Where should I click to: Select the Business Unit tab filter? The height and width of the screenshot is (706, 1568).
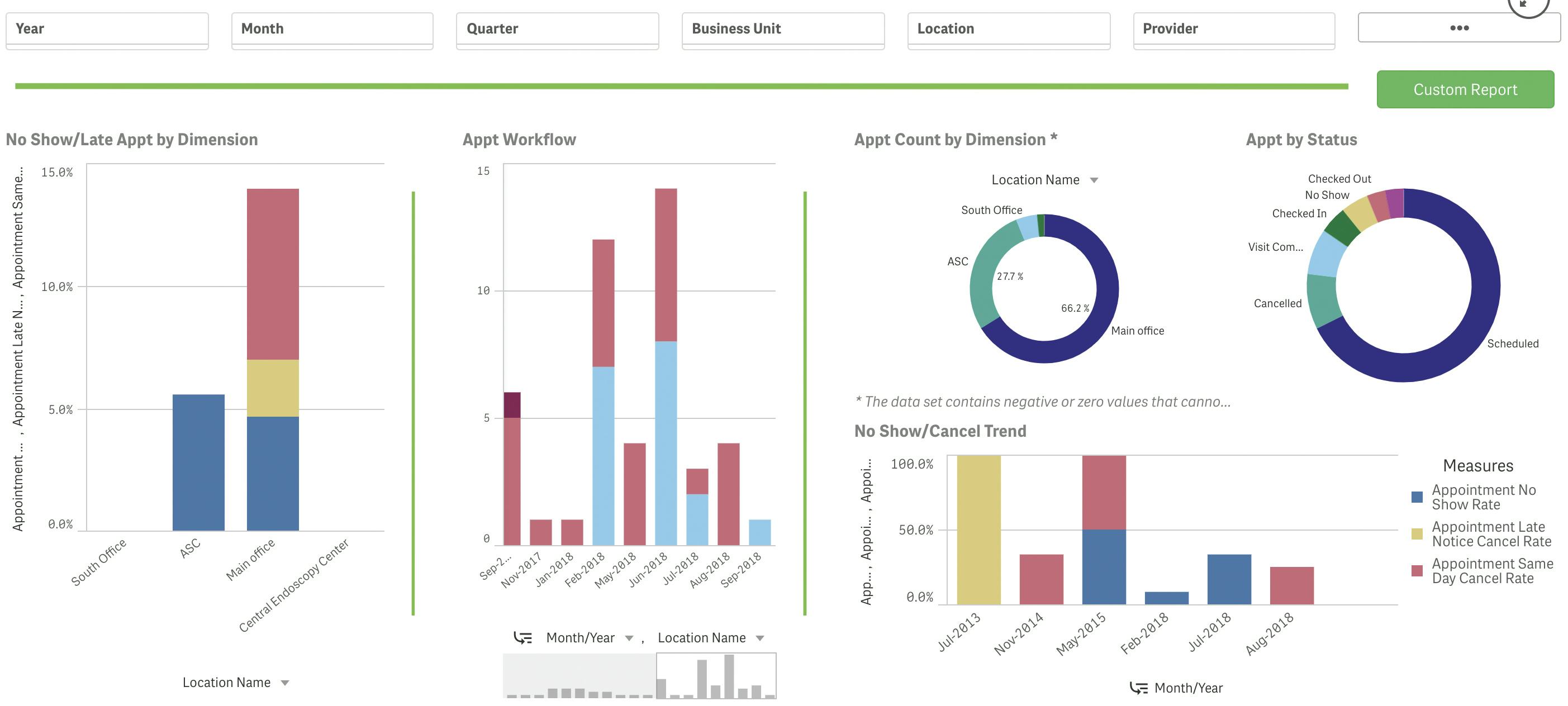click(x=785, y=27)
